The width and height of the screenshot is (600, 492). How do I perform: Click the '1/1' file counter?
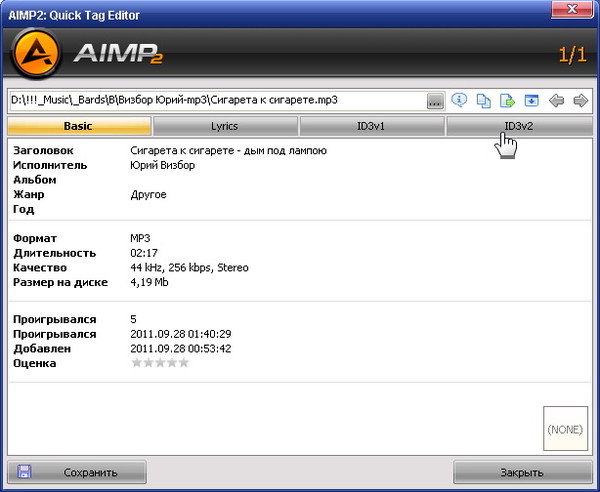[x=572, y=55]
